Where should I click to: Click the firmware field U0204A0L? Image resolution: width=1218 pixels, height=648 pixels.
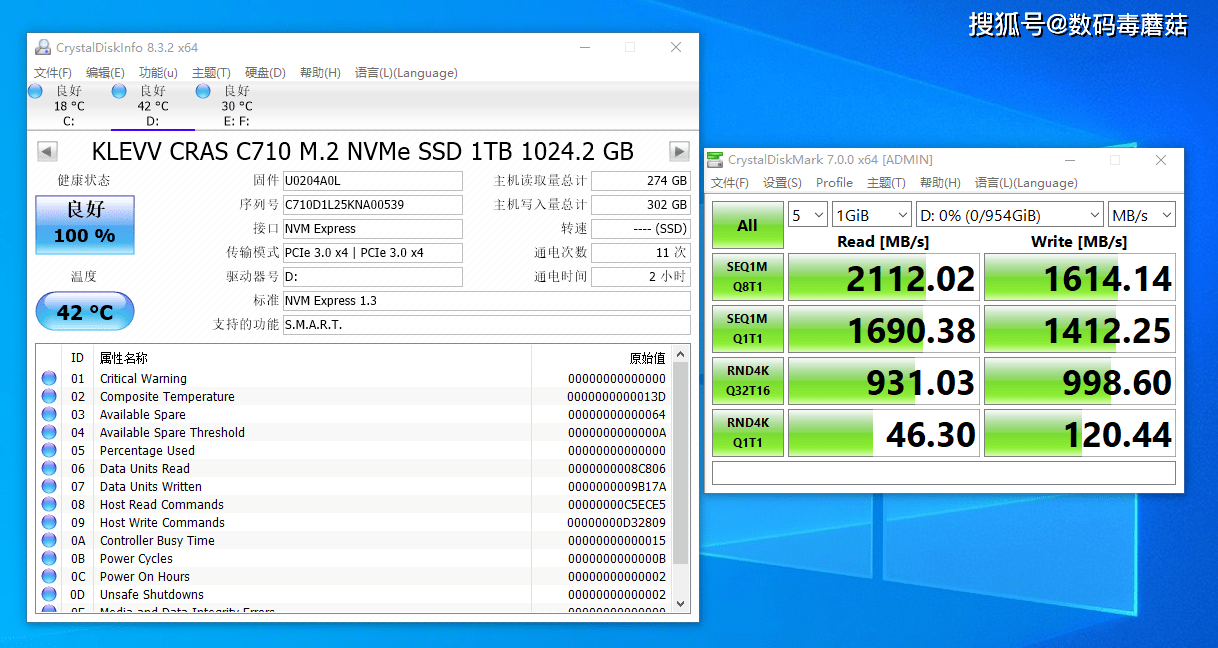pos(372,181)
